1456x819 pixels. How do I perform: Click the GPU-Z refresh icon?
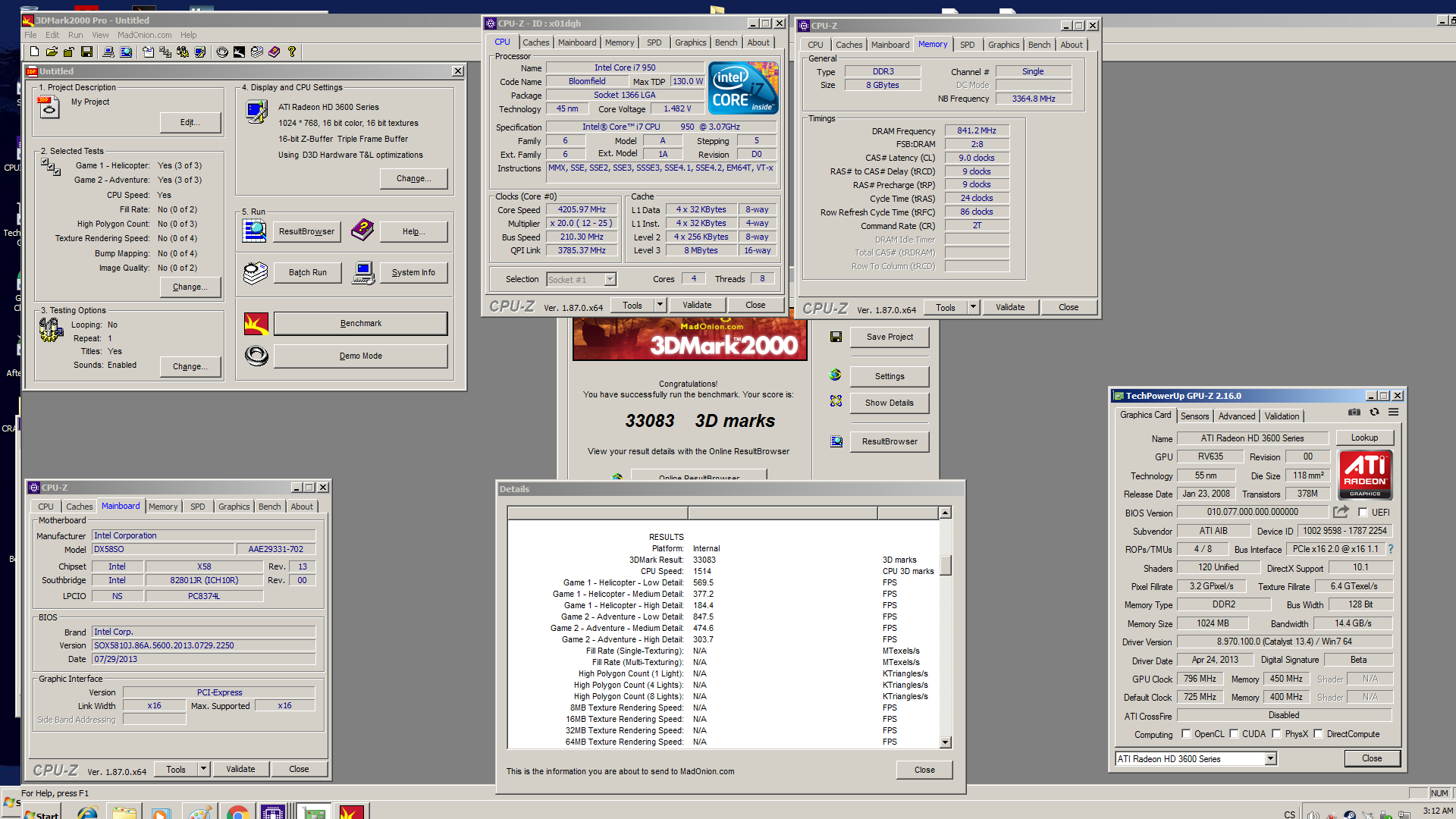click(x=1374, y=412)
